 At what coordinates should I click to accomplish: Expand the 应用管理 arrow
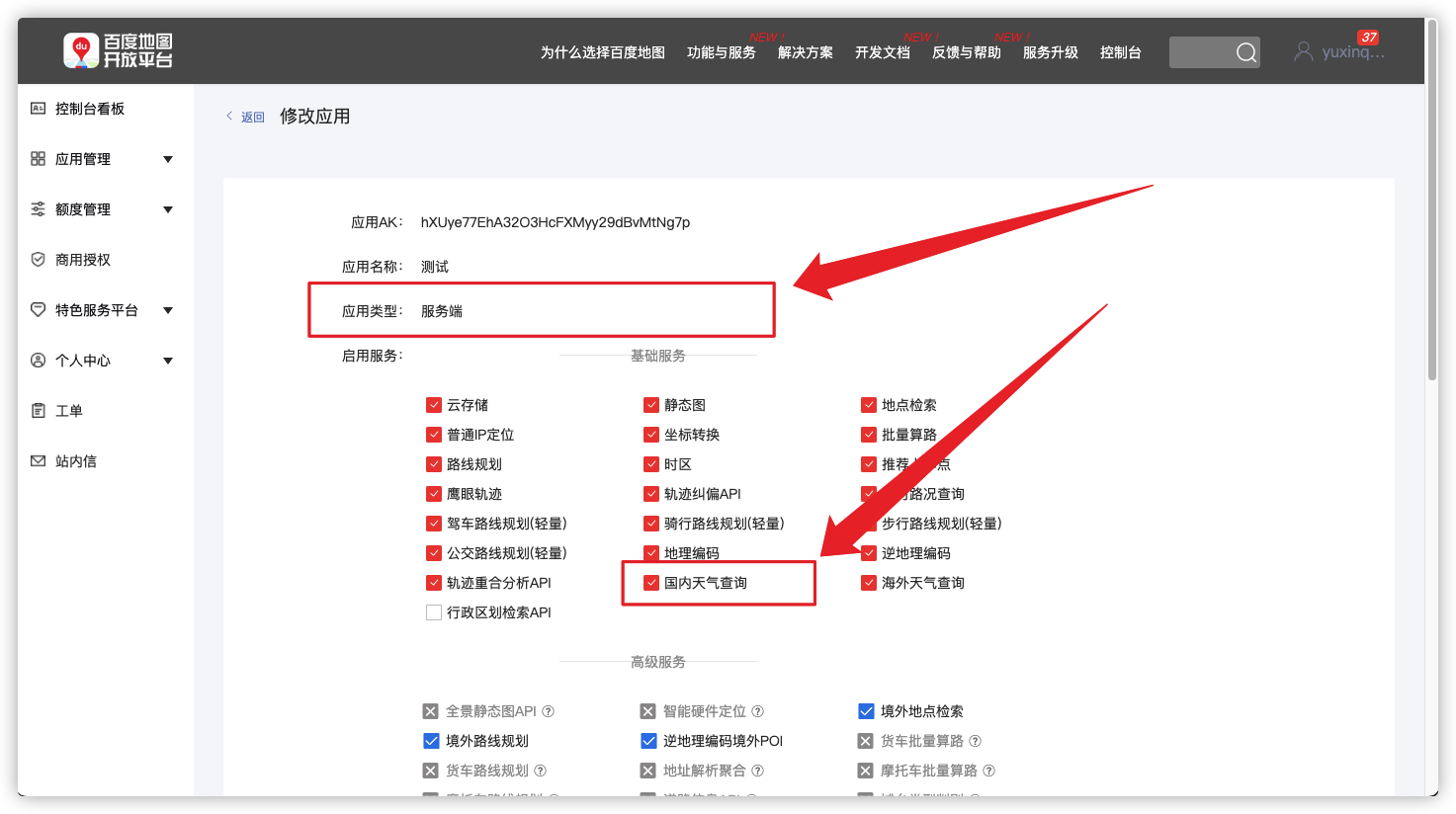tap(168, 159)
